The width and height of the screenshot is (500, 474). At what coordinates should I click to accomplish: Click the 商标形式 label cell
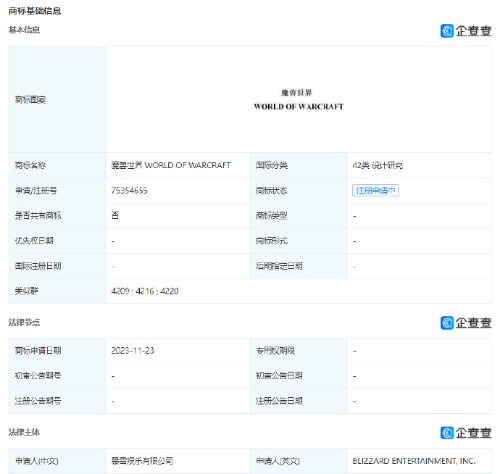click(298, 241)
